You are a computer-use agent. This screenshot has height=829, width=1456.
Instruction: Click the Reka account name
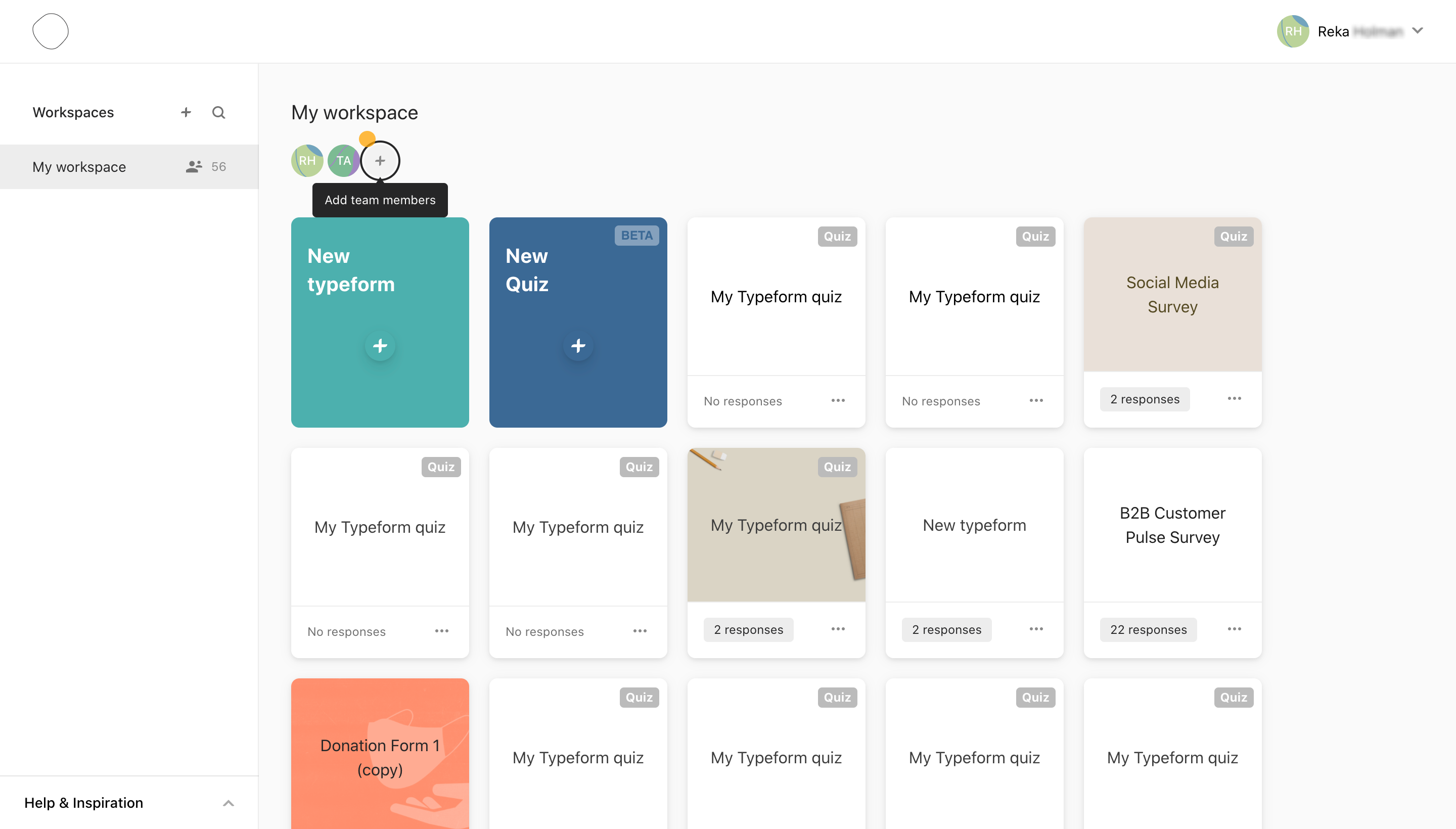(x=1360, y=31)
